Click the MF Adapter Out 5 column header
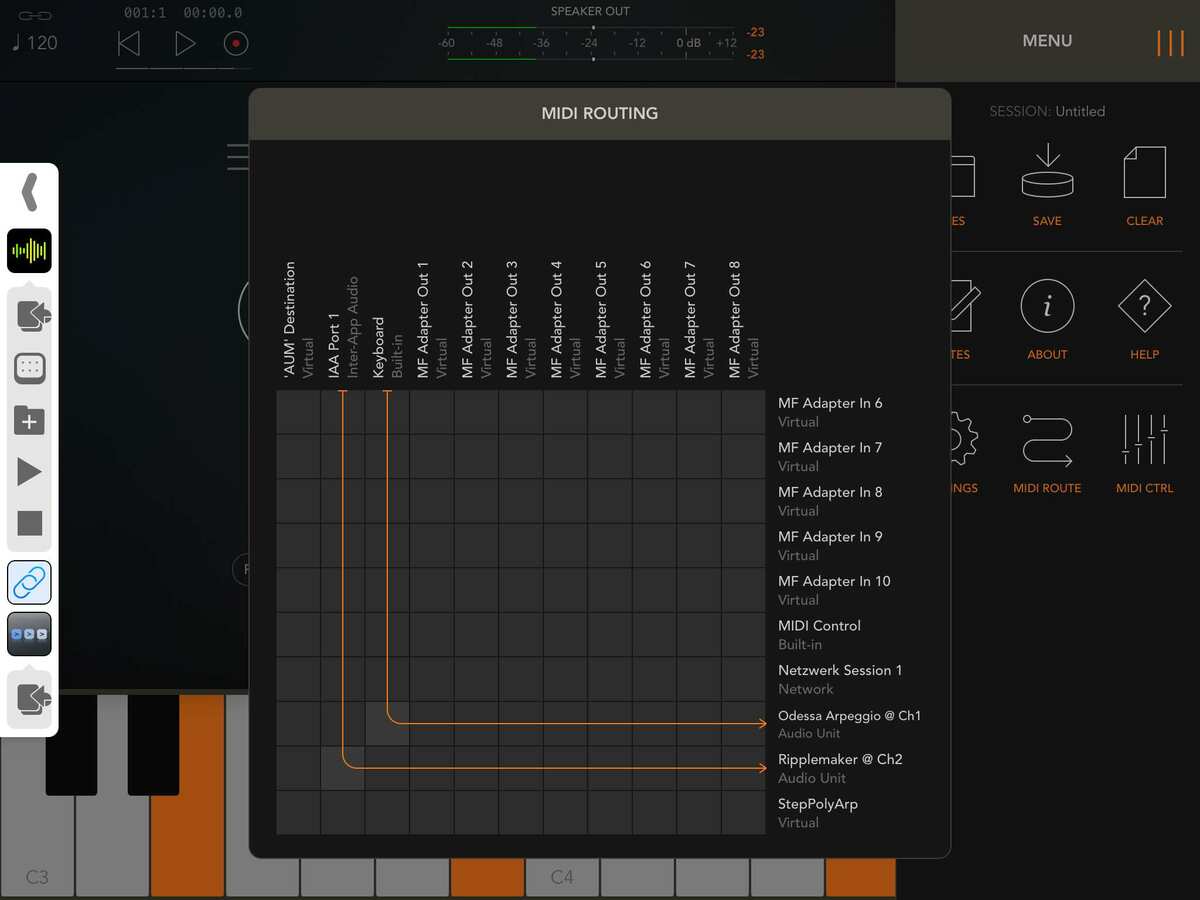The height and width of the screenshot is (900, 1200). (610, 320)
